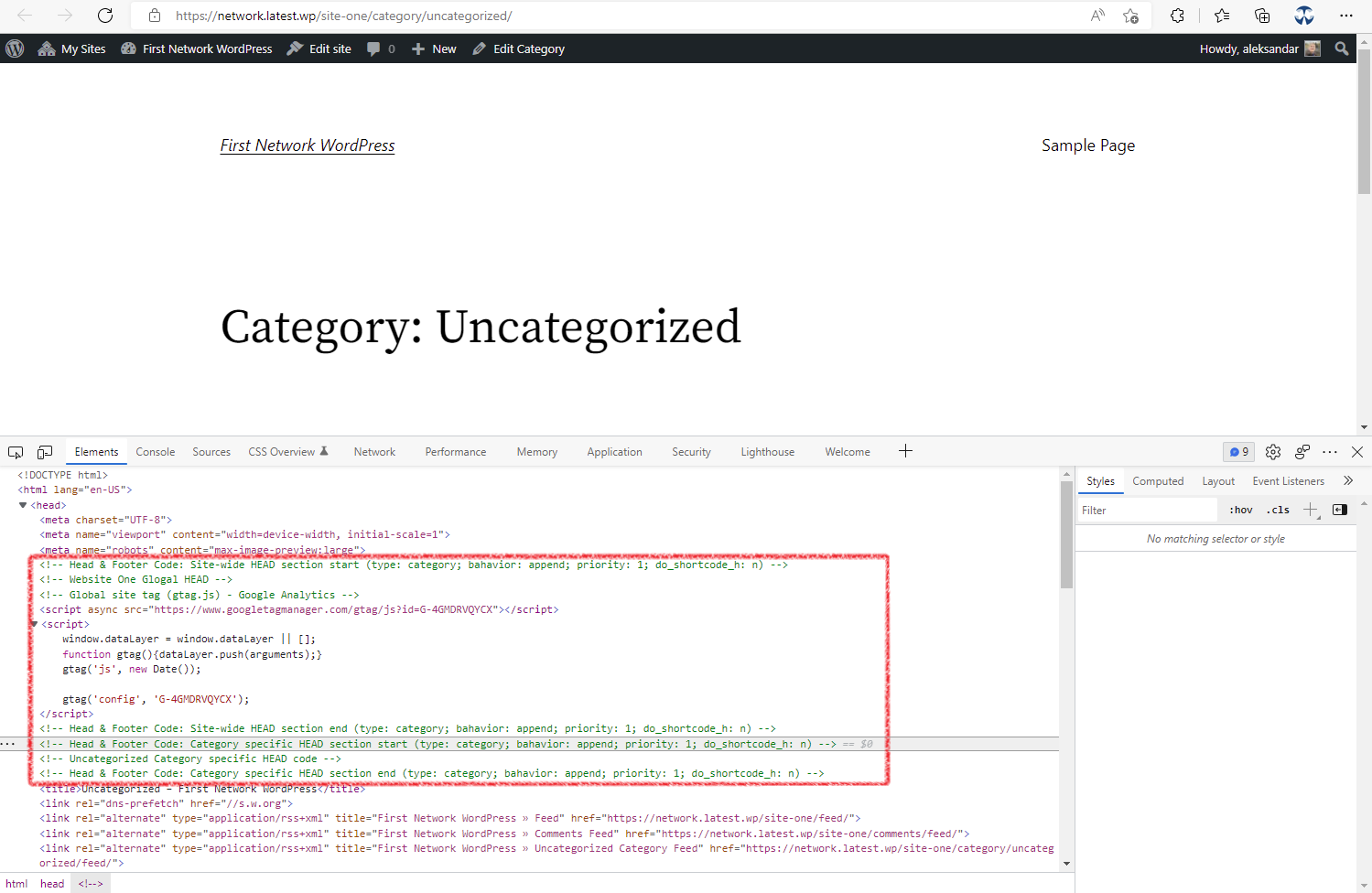Open the Welcome tab
Viewport: 1372px width, 893px height.
(848, 452)
